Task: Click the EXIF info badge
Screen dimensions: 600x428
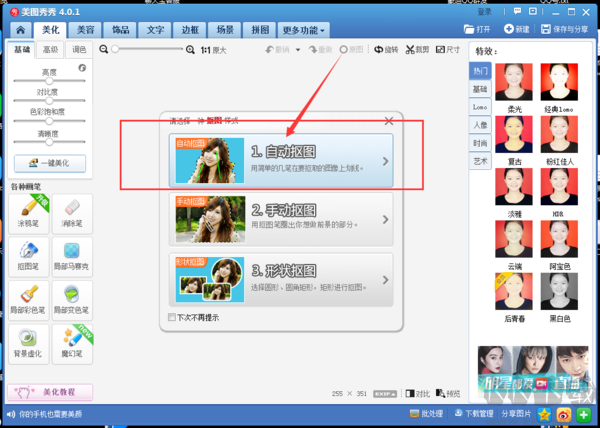Action: click(x=385, y=394)
